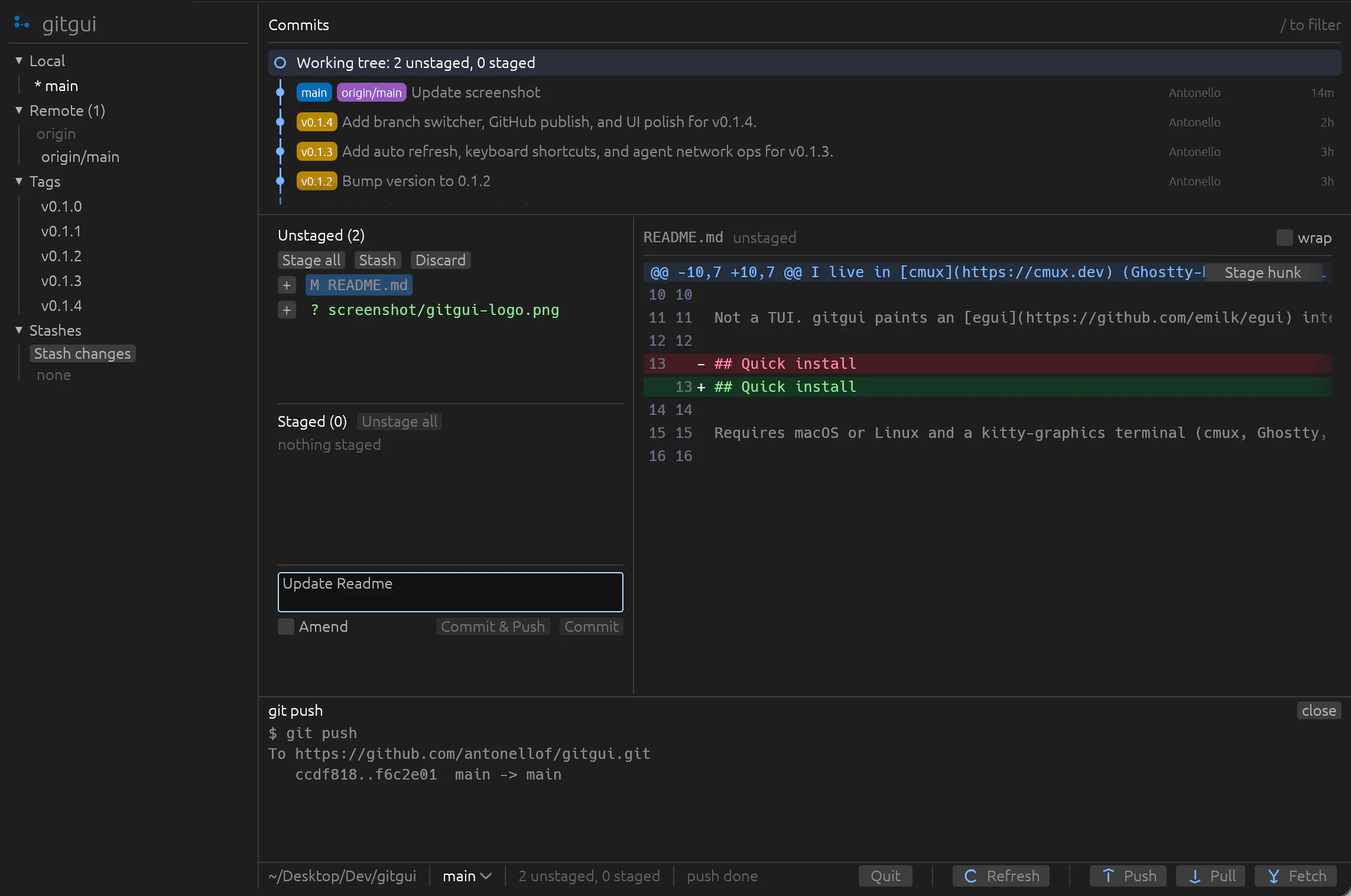1351x896 pixels.
Task: Open the main branch switcher dropdown
Action: coord(467,876)
